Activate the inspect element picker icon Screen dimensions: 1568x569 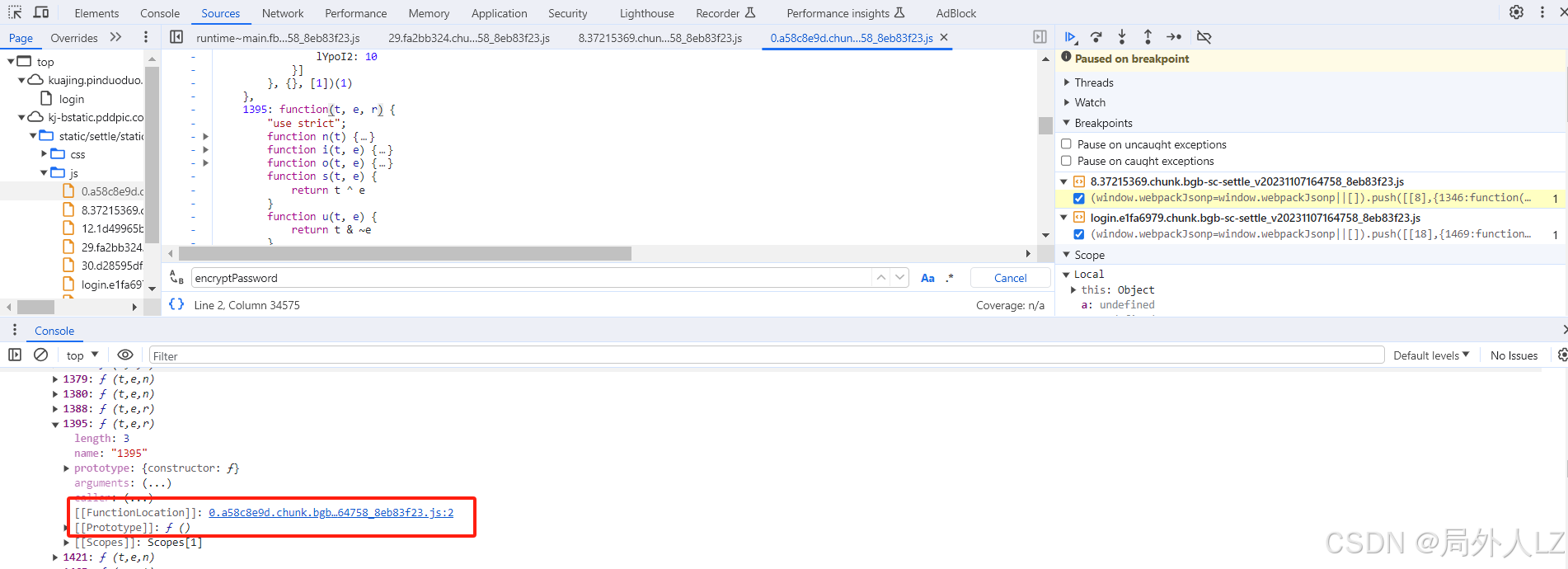pyautogui.click(x=15, y=12)
